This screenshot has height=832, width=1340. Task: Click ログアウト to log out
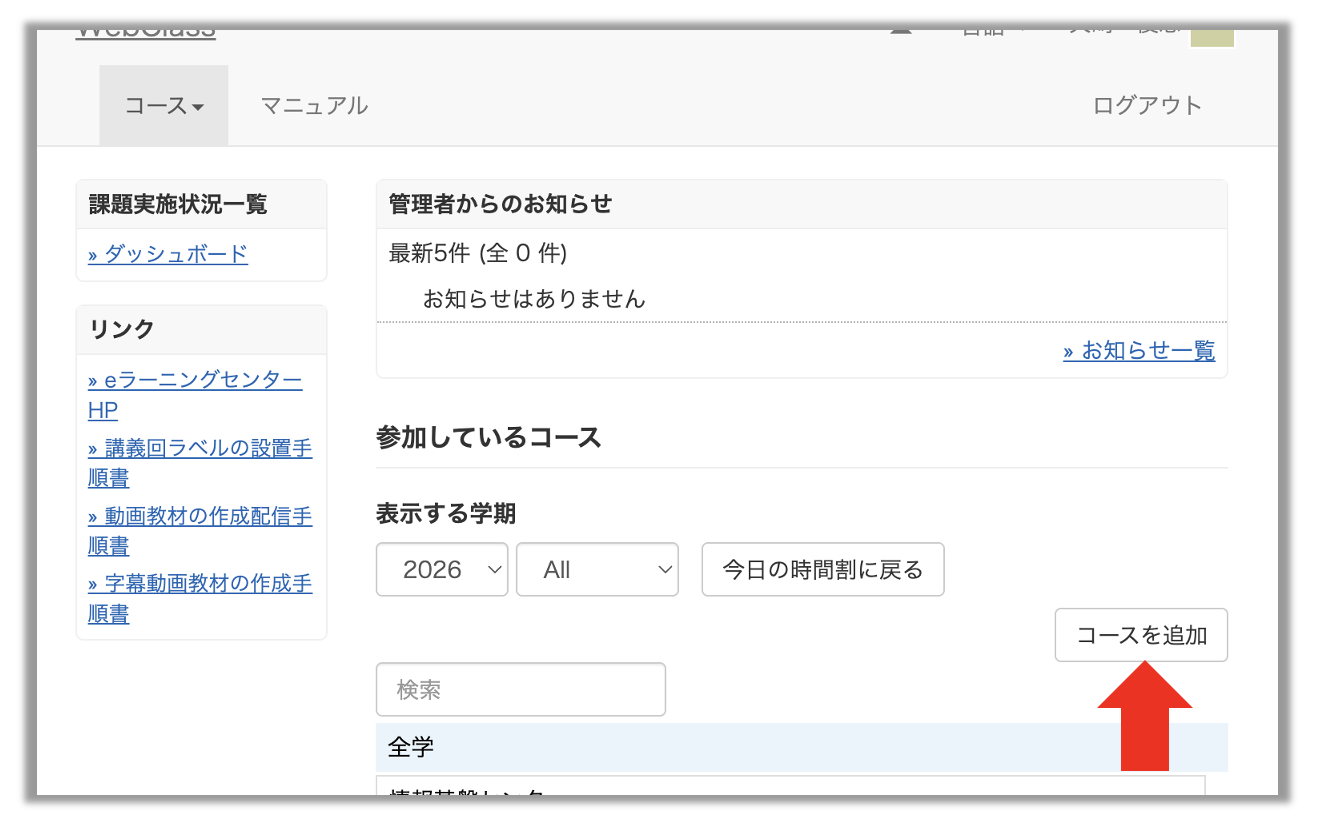coord(1147,105)
